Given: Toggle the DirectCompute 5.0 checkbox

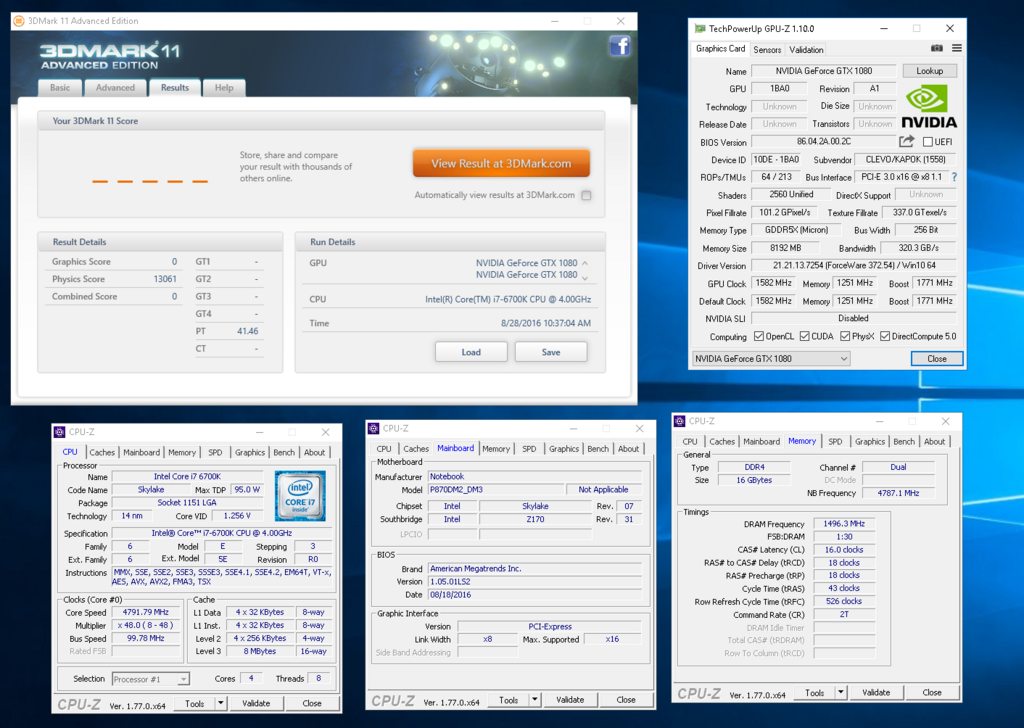Looking at the screenshot, I should tap(885, 336).
